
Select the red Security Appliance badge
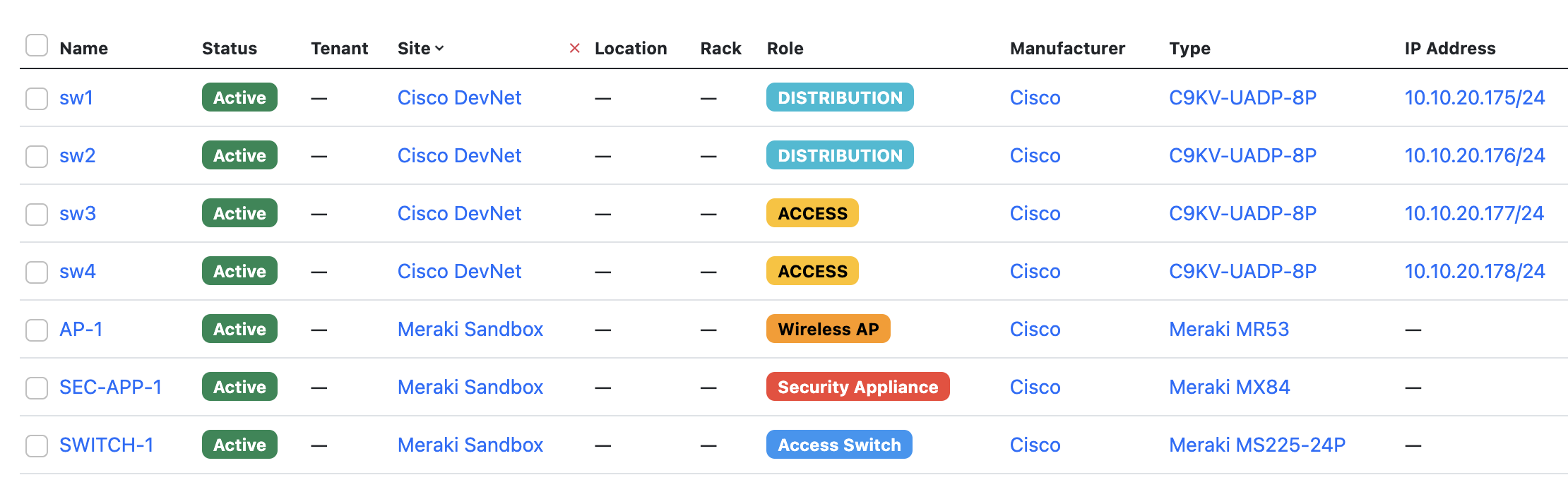point(857,387)
